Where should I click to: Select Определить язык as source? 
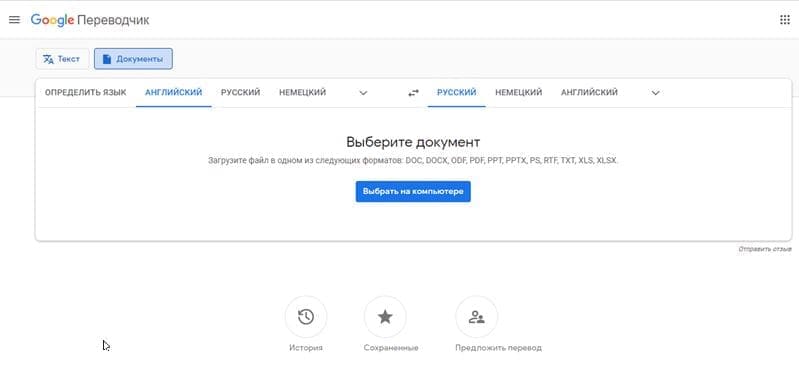[86, 93]
